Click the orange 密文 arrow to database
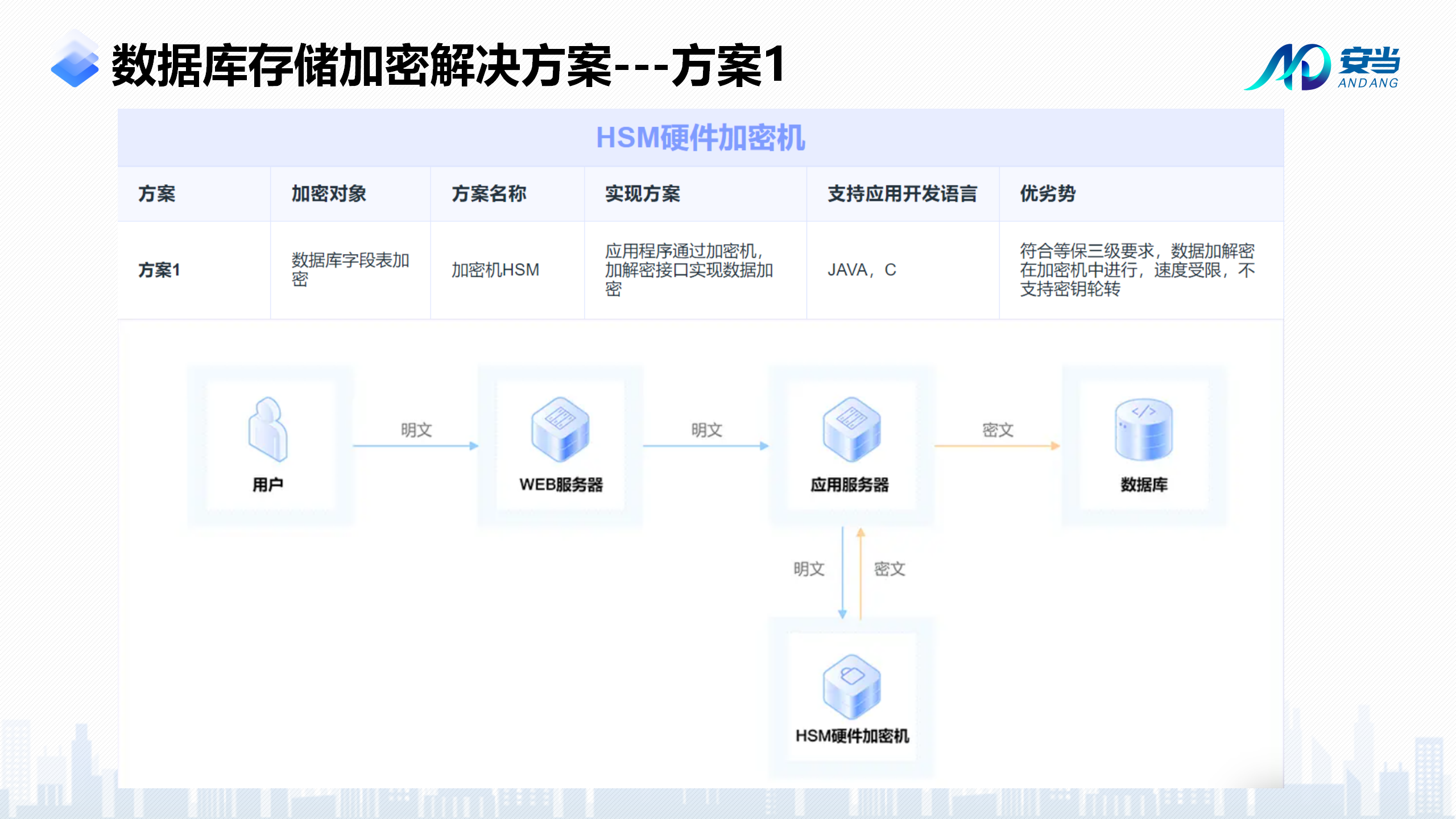 (997, 446)
